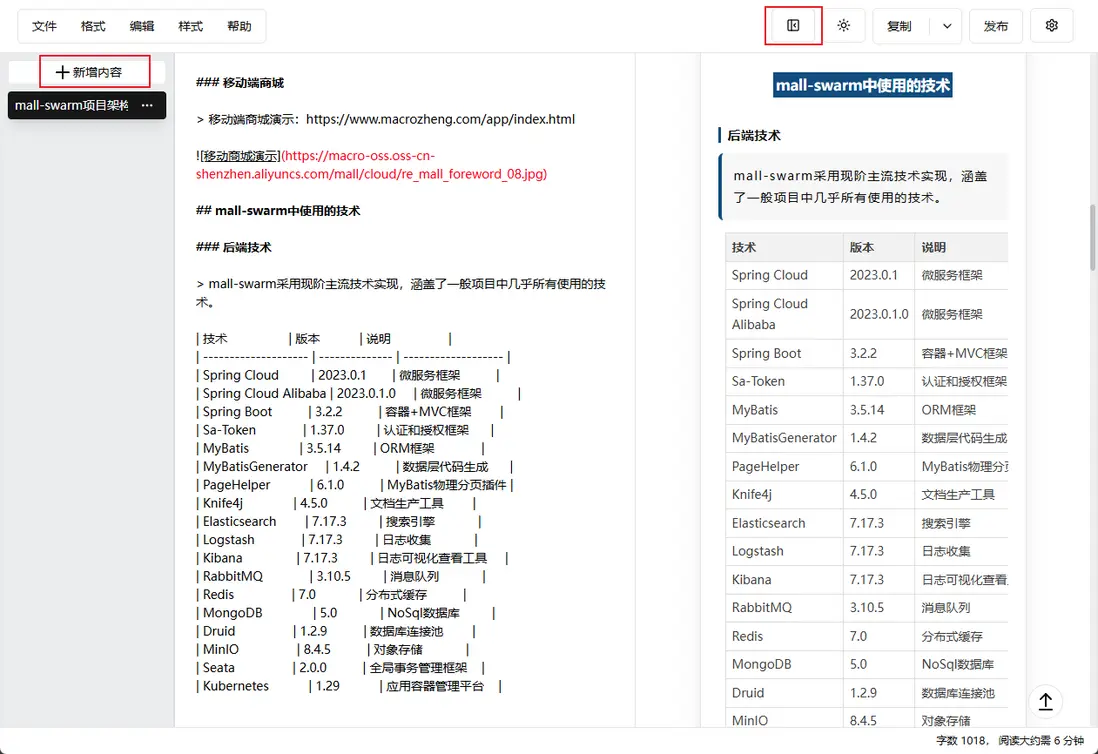This screenshot has height=754, width=1098.
Task: Click the '## mall-swarm中使用的技术' heading in editor
Action: coord(278,211)
